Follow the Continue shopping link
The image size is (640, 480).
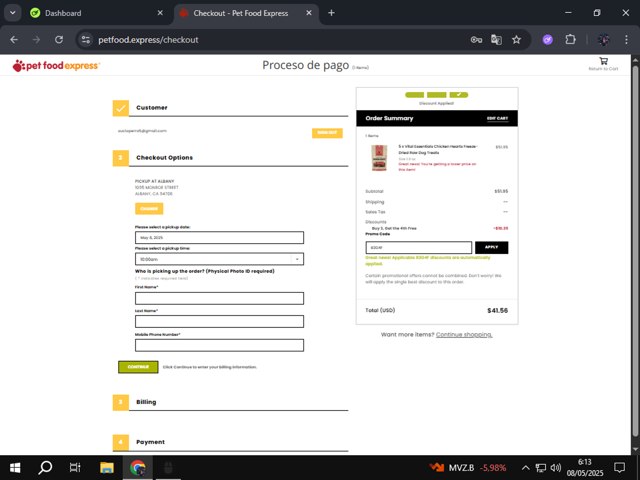pos(464,335)
